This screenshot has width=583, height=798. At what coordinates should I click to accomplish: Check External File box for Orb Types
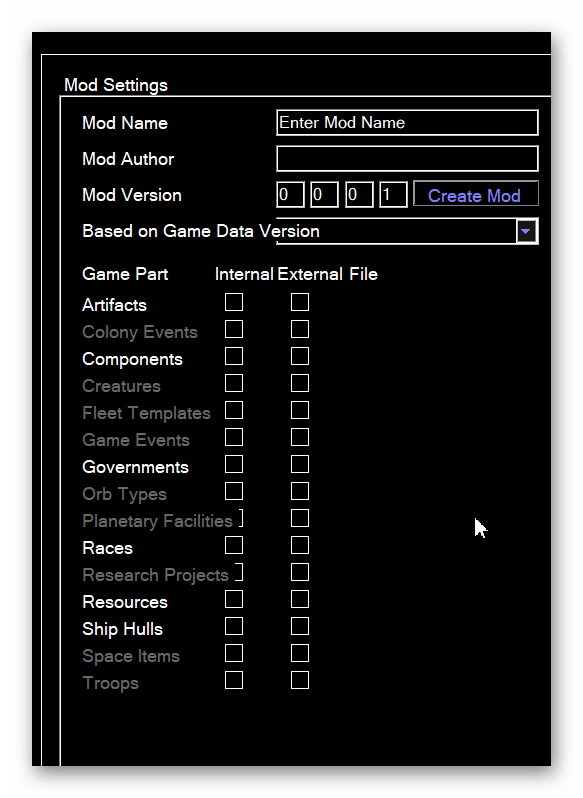point(300,491)
